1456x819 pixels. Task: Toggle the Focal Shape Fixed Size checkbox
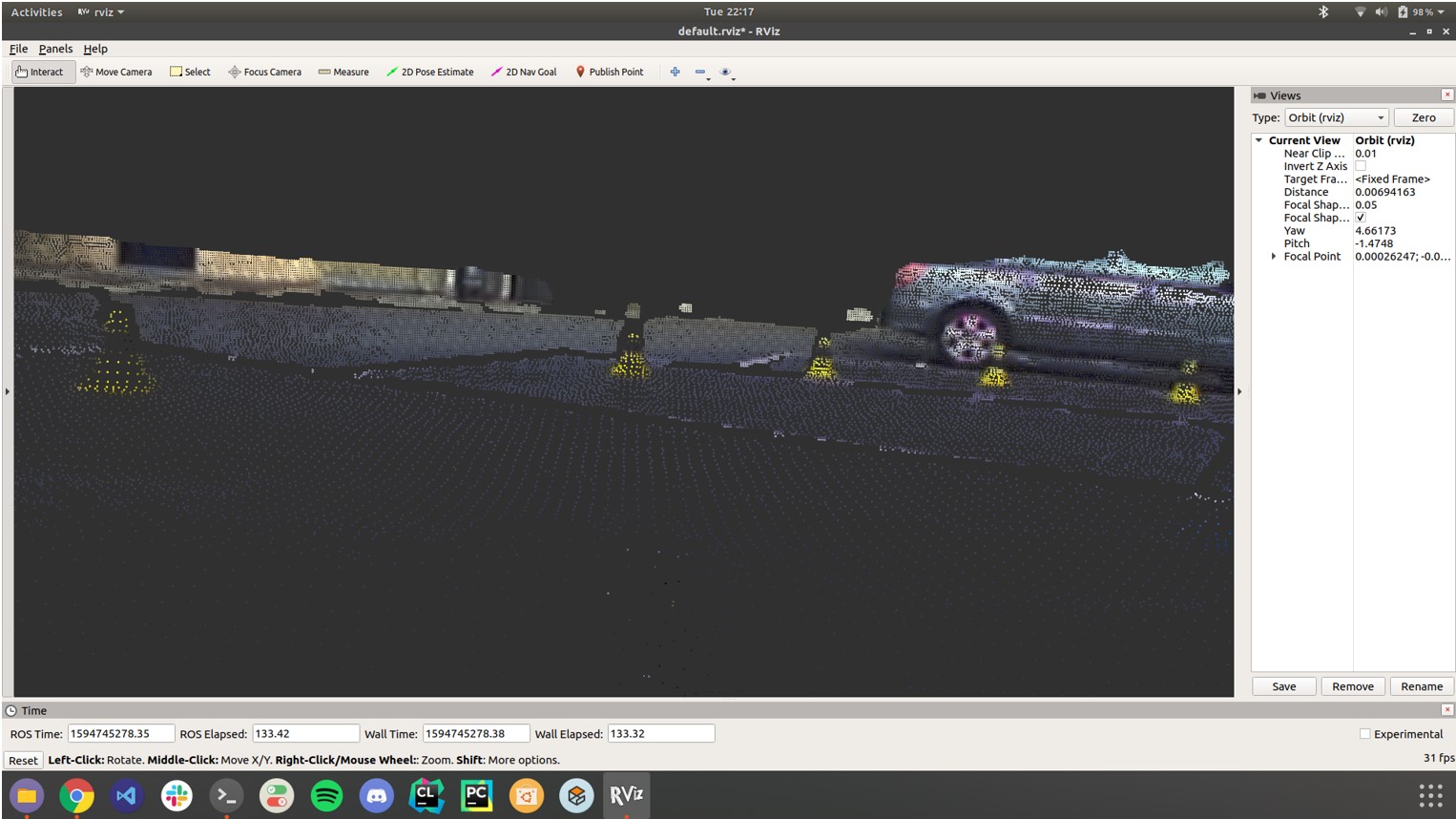[1361, 218]
